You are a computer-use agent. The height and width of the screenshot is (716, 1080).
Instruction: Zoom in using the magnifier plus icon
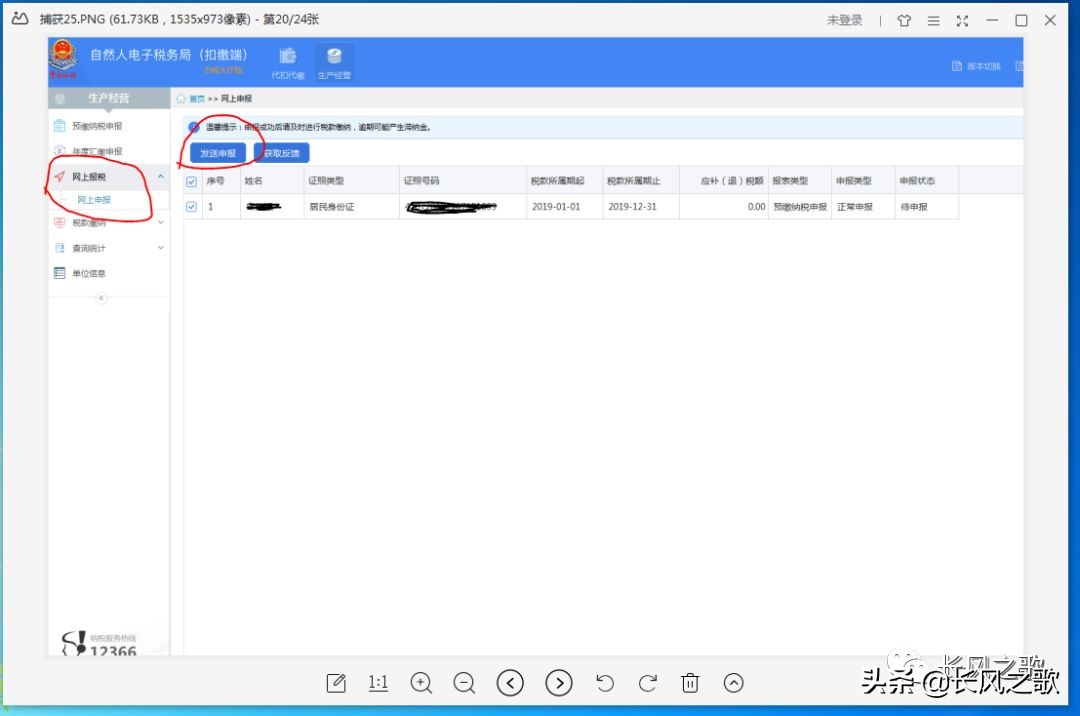421,683
